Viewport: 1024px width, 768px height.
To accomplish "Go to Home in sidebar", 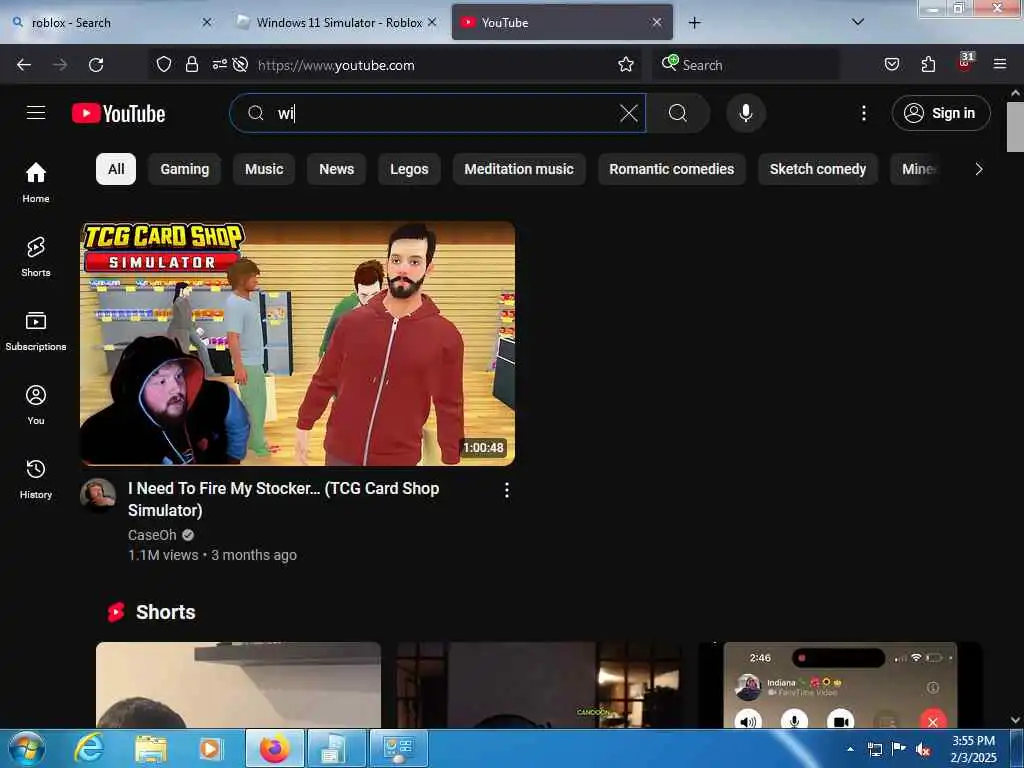I will [x=36, y=182].
